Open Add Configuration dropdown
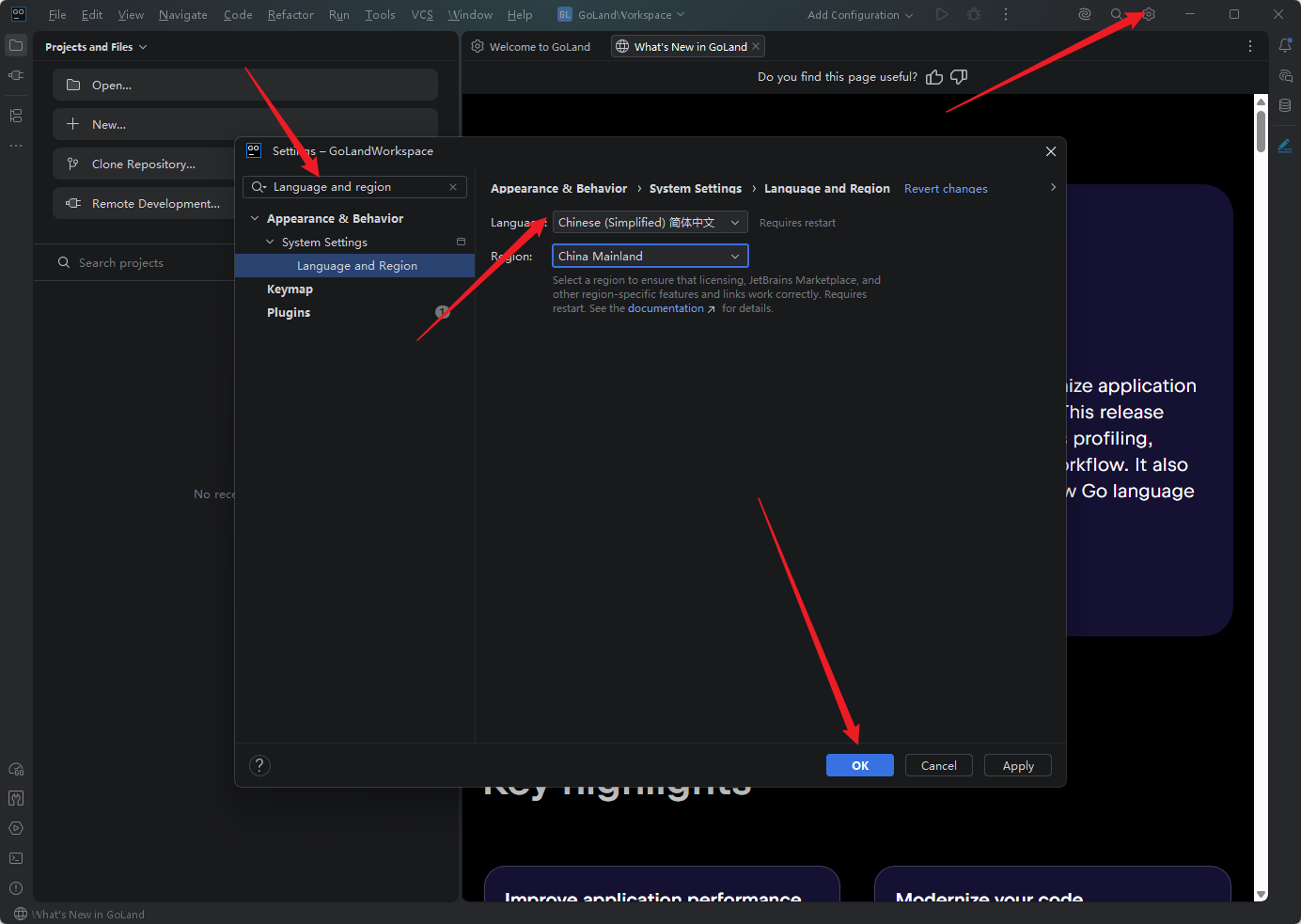This screenshot has width=1301, height=924. coord(860,15)
